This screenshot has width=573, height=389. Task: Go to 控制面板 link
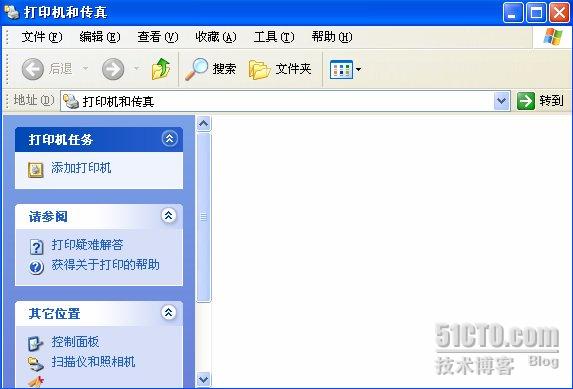point(75,342)
